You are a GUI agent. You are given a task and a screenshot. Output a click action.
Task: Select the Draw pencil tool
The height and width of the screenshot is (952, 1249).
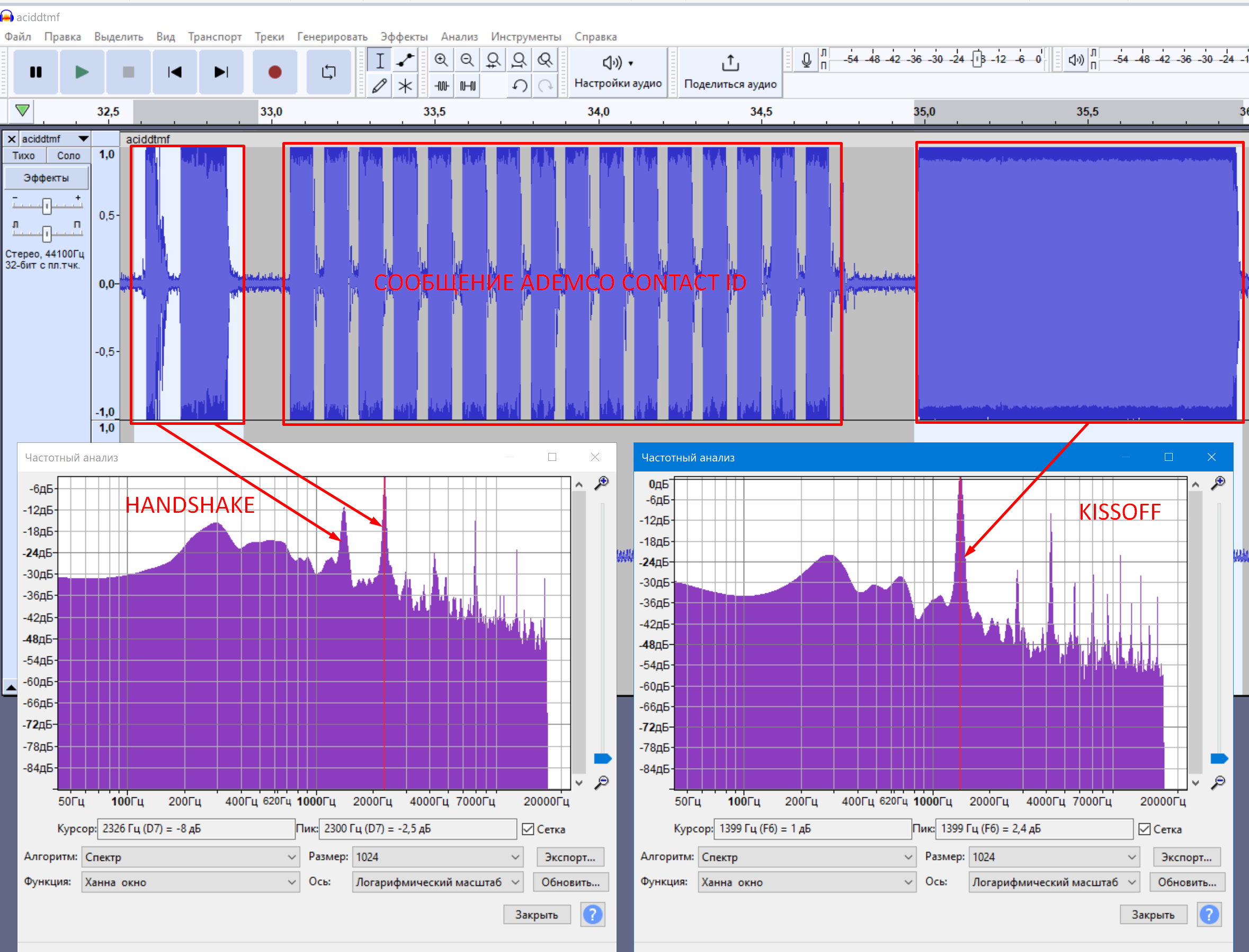(379, 86)
